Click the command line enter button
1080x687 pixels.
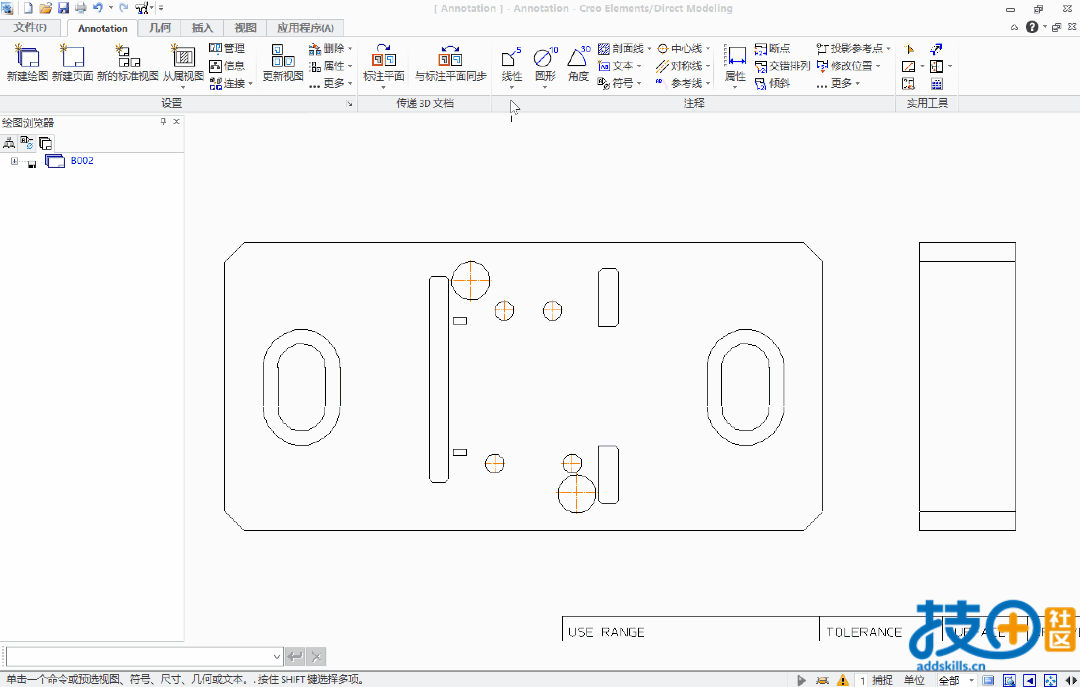point(295,657)
